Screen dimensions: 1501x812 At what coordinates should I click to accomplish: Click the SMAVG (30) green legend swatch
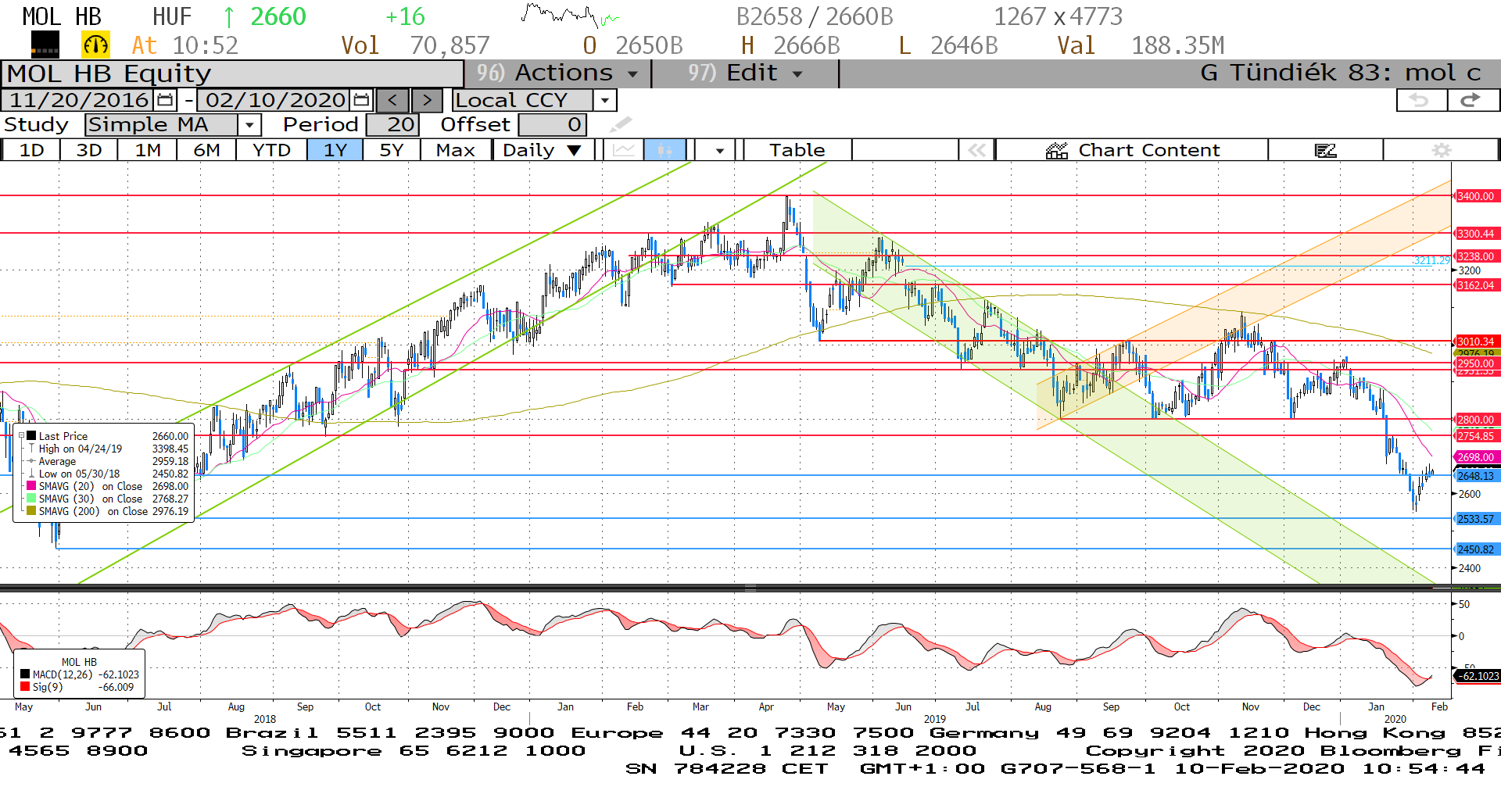(x=31, y=499)
